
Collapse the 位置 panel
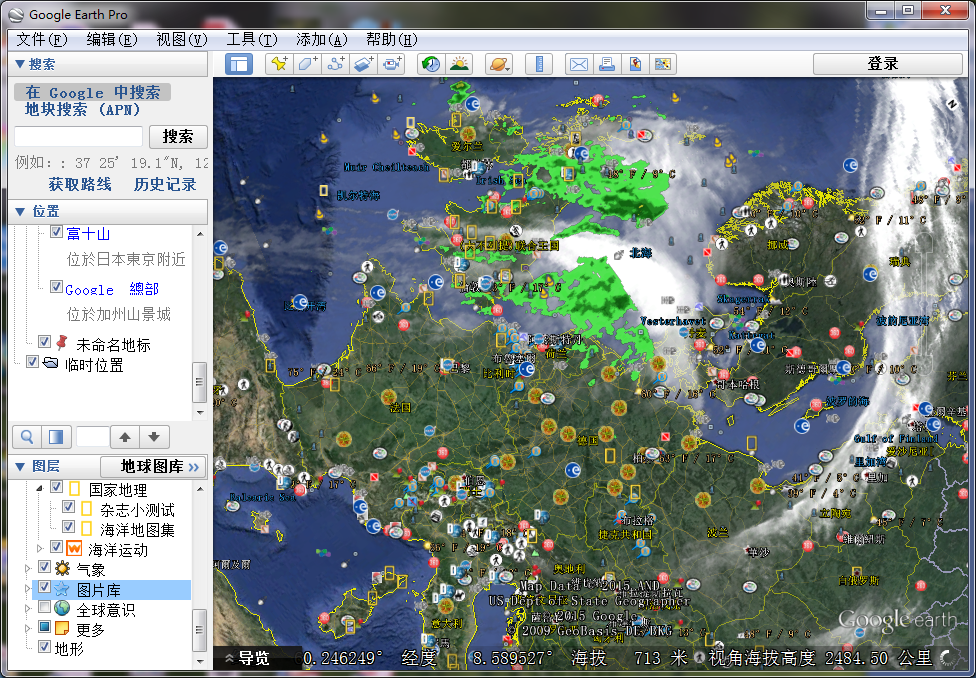20,211
